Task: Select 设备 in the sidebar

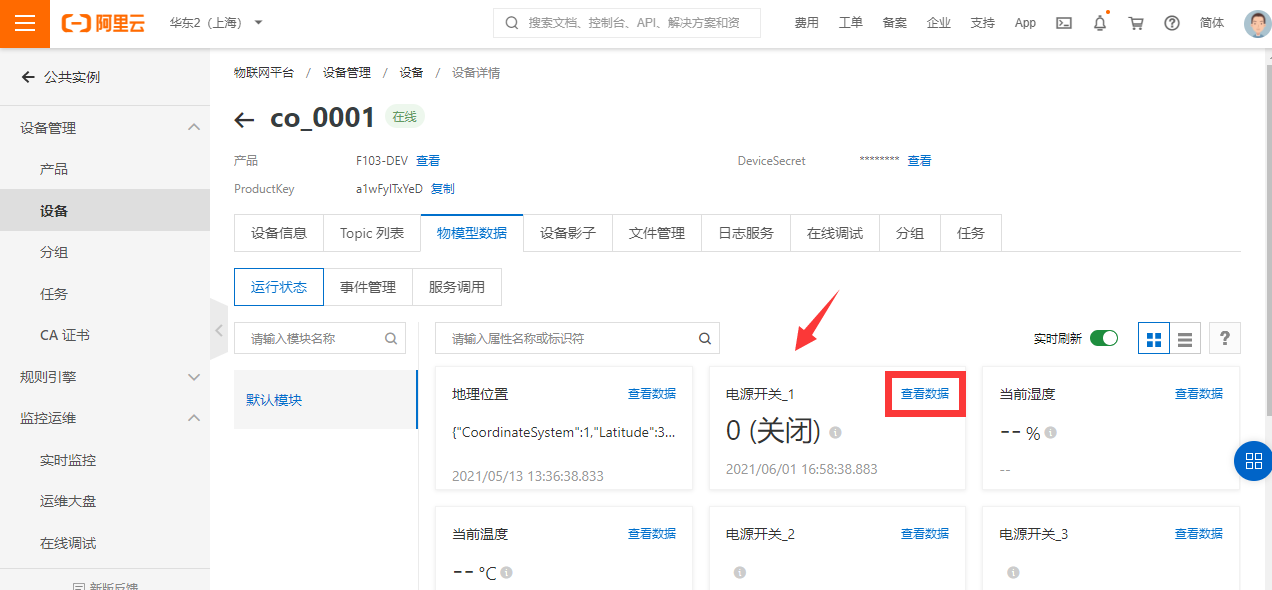Action: coord(105,211)
